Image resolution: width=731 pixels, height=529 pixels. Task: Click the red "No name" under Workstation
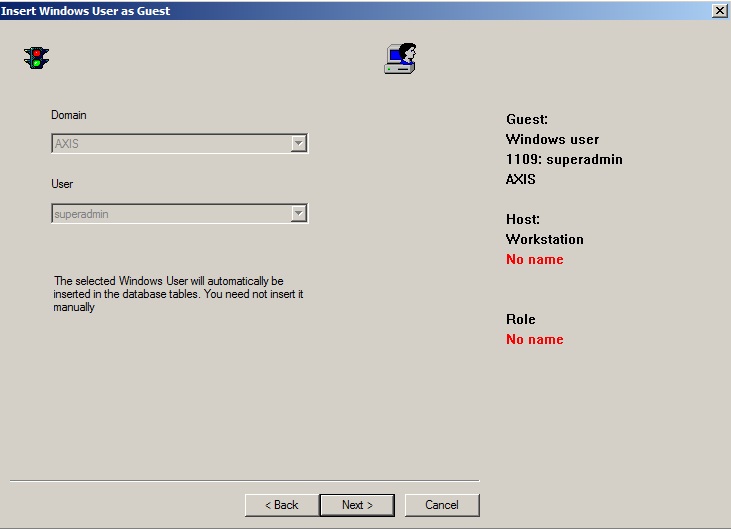click(x=535, y=259)
